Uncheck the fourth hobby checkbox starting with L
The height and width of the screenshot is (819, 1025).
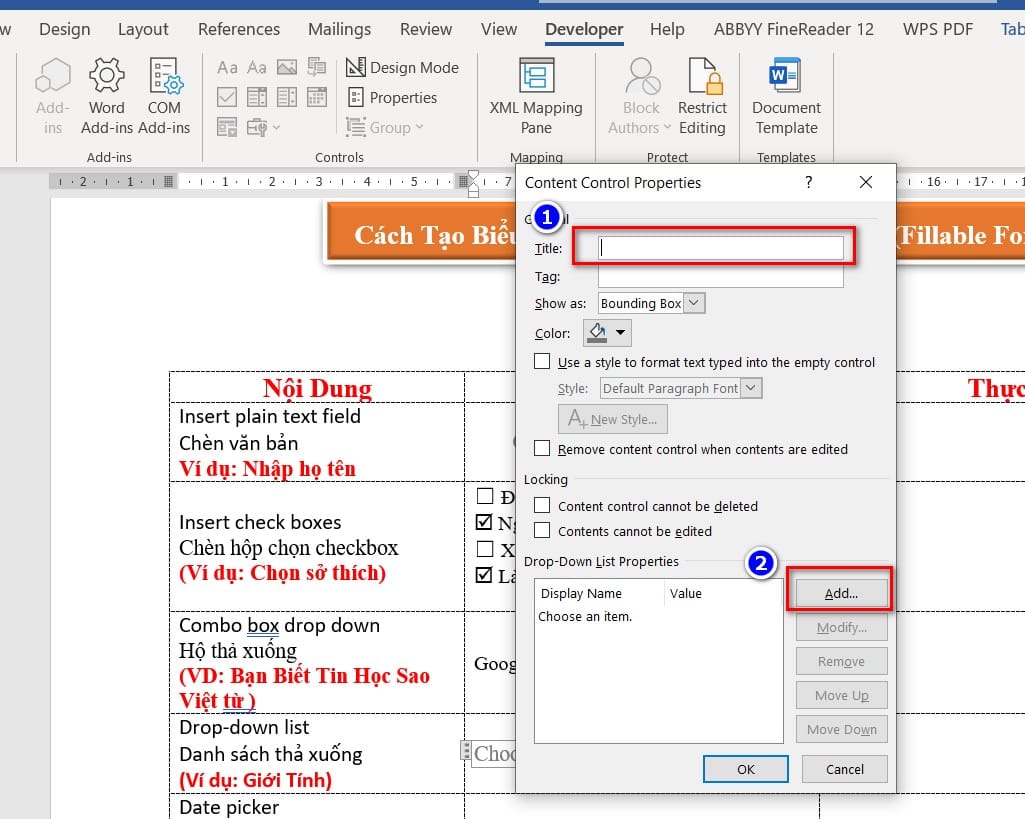pos(484,575)
